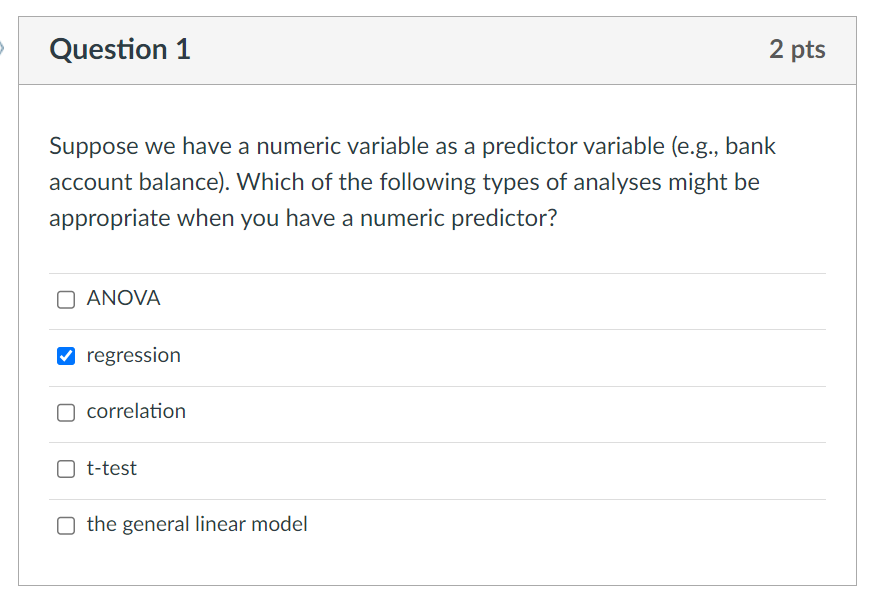
Task: Check the general linear model answer
Action: 65,525
